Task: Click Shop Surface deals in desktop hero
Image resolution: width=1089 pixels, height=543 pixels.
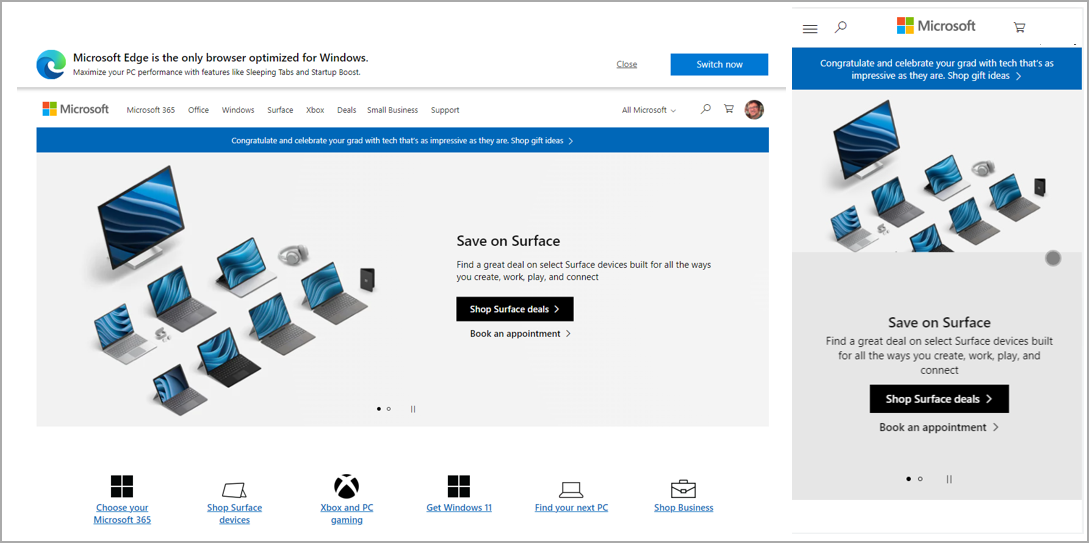Action: [x=515, y=309]
